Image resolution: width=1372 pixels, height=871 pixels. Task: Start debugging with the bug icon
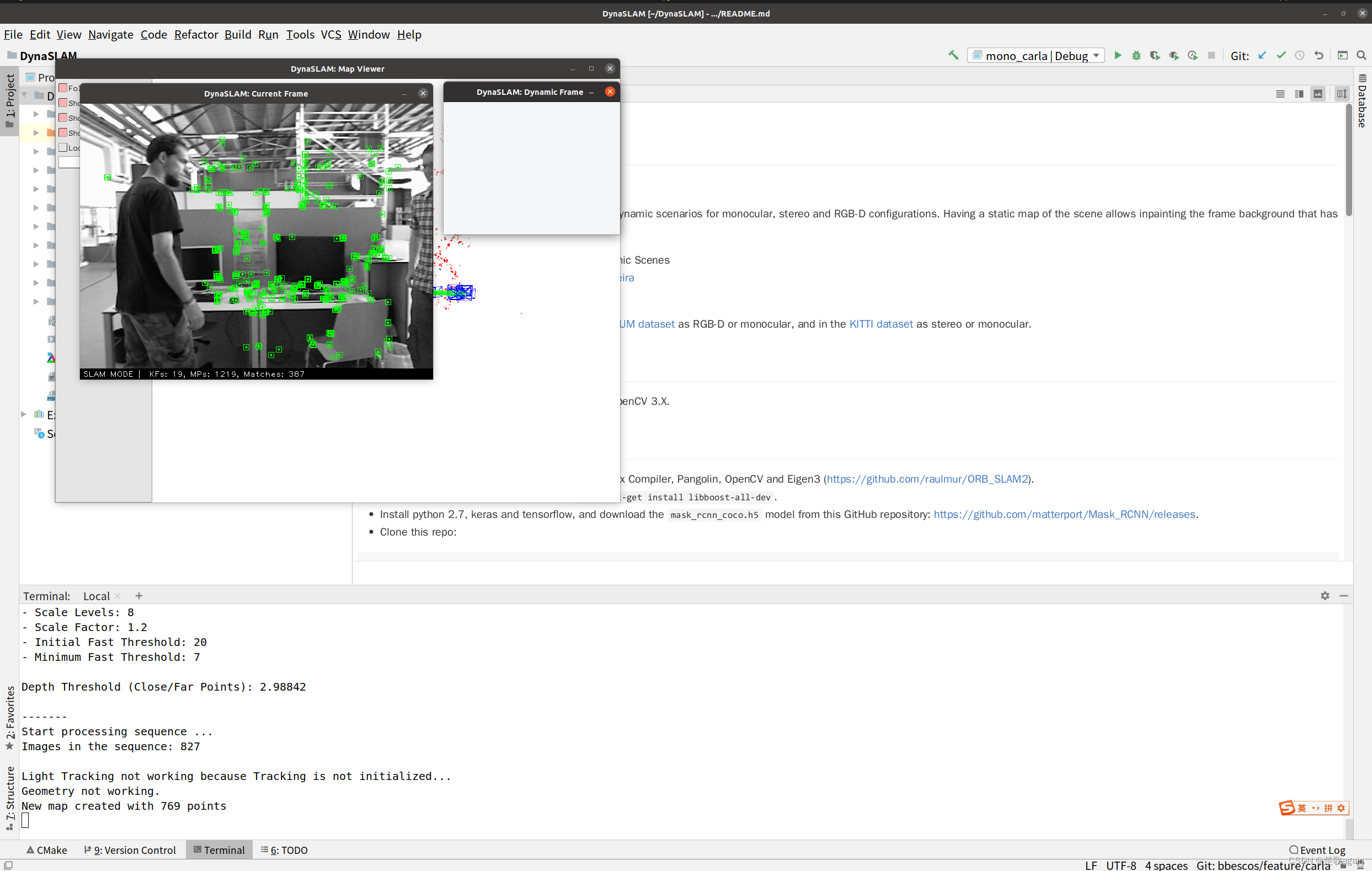point(1136,55)
